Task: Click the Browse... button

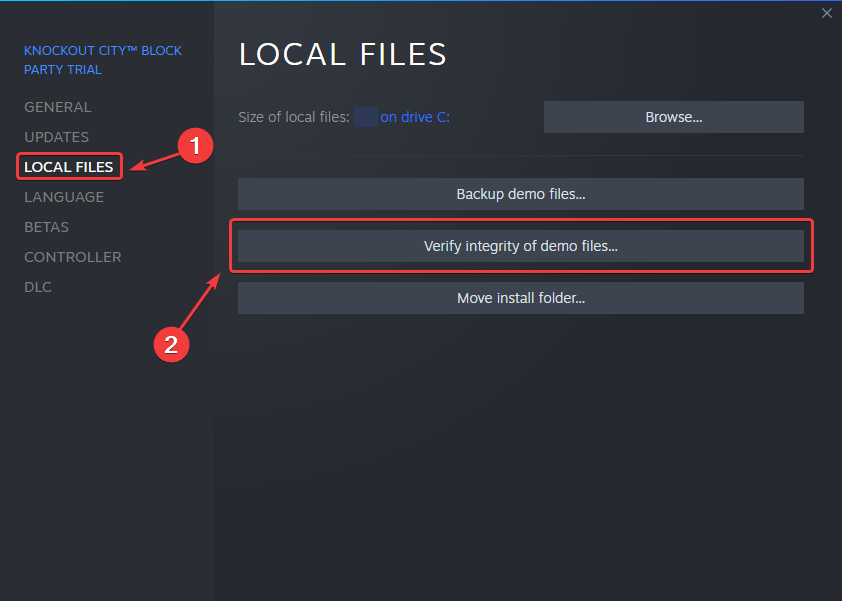Action: pyautogui.click(x=673, y=117)
